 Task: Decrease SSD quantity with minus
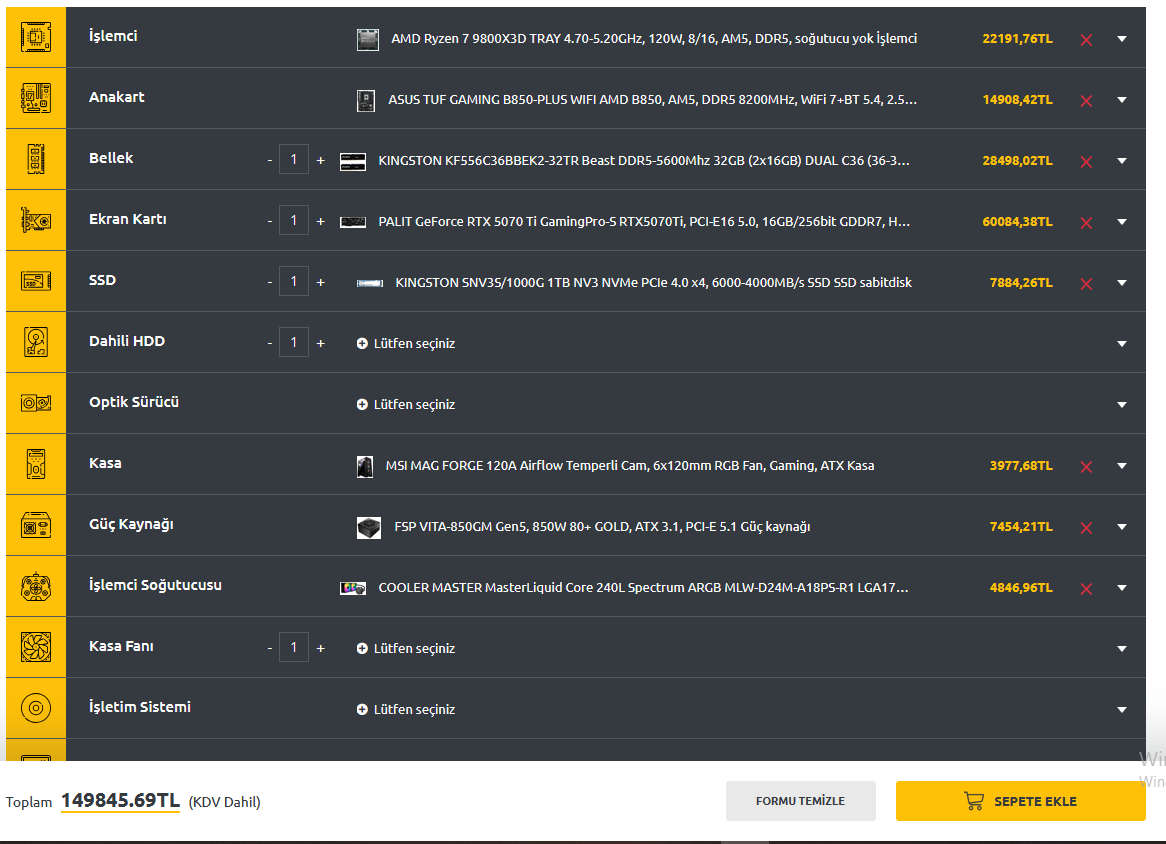[269, 283]
